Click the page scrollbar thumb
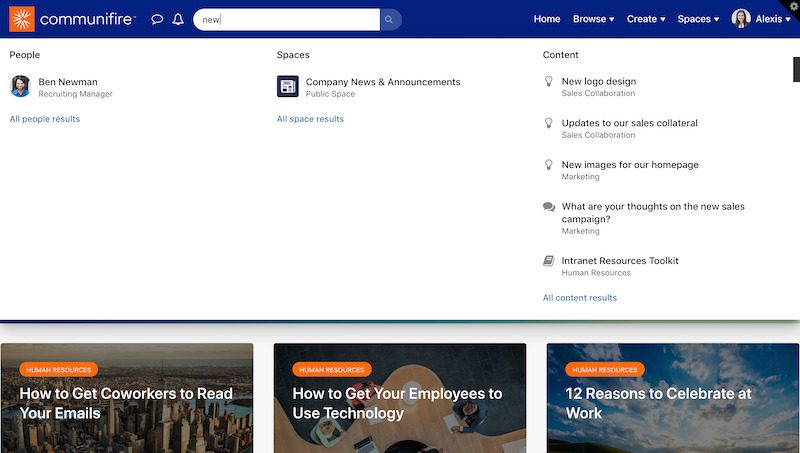This screenshot has height=453, width=800. coord(796,69)
